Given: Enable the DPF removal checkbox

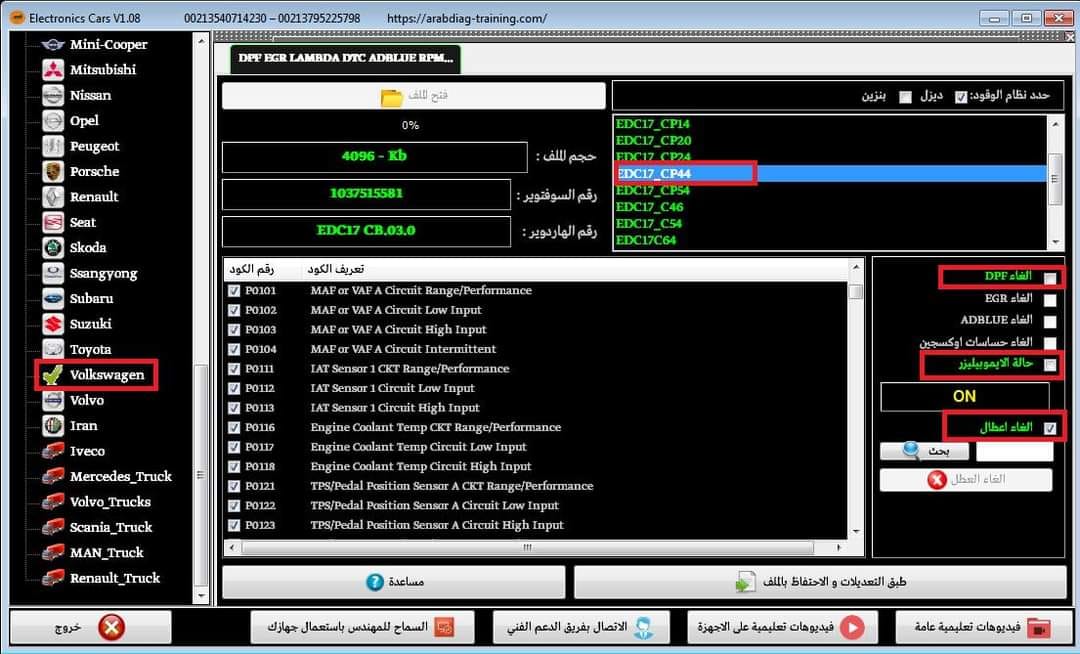Looking at the screenshot, I should pos(1050,278).
